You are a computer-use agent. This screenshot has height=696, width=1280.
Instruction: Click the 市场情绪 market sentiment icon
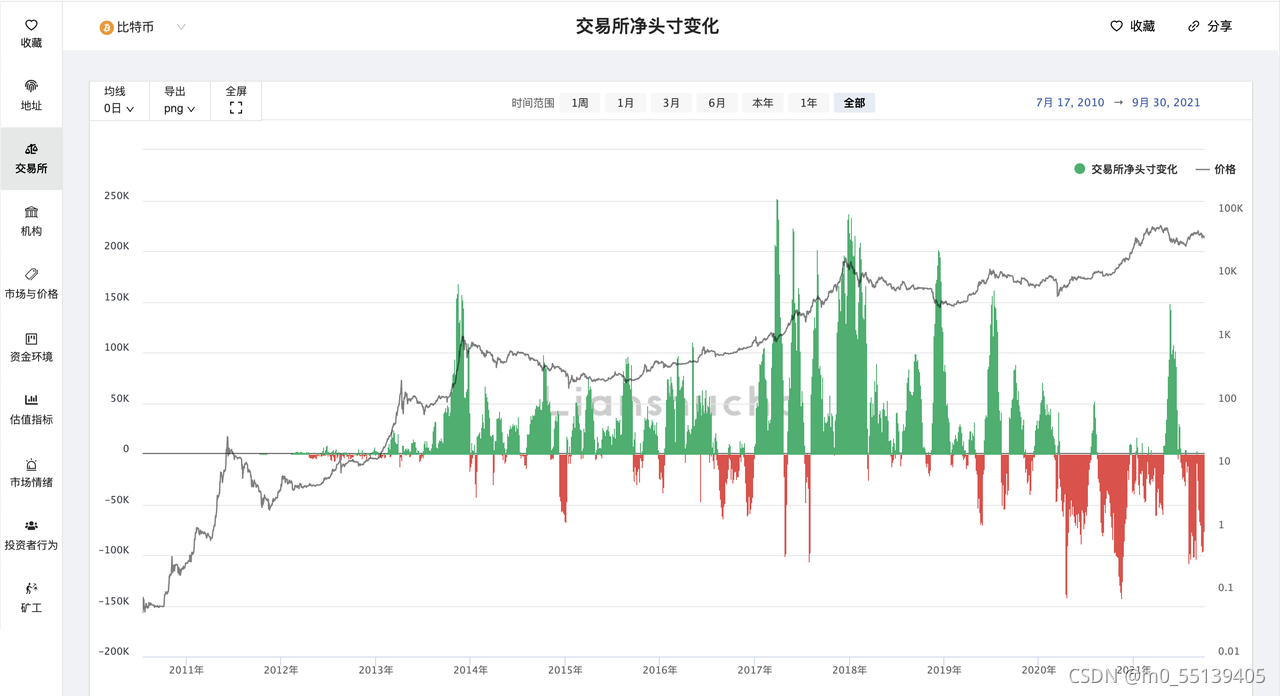tap(30, 472)
